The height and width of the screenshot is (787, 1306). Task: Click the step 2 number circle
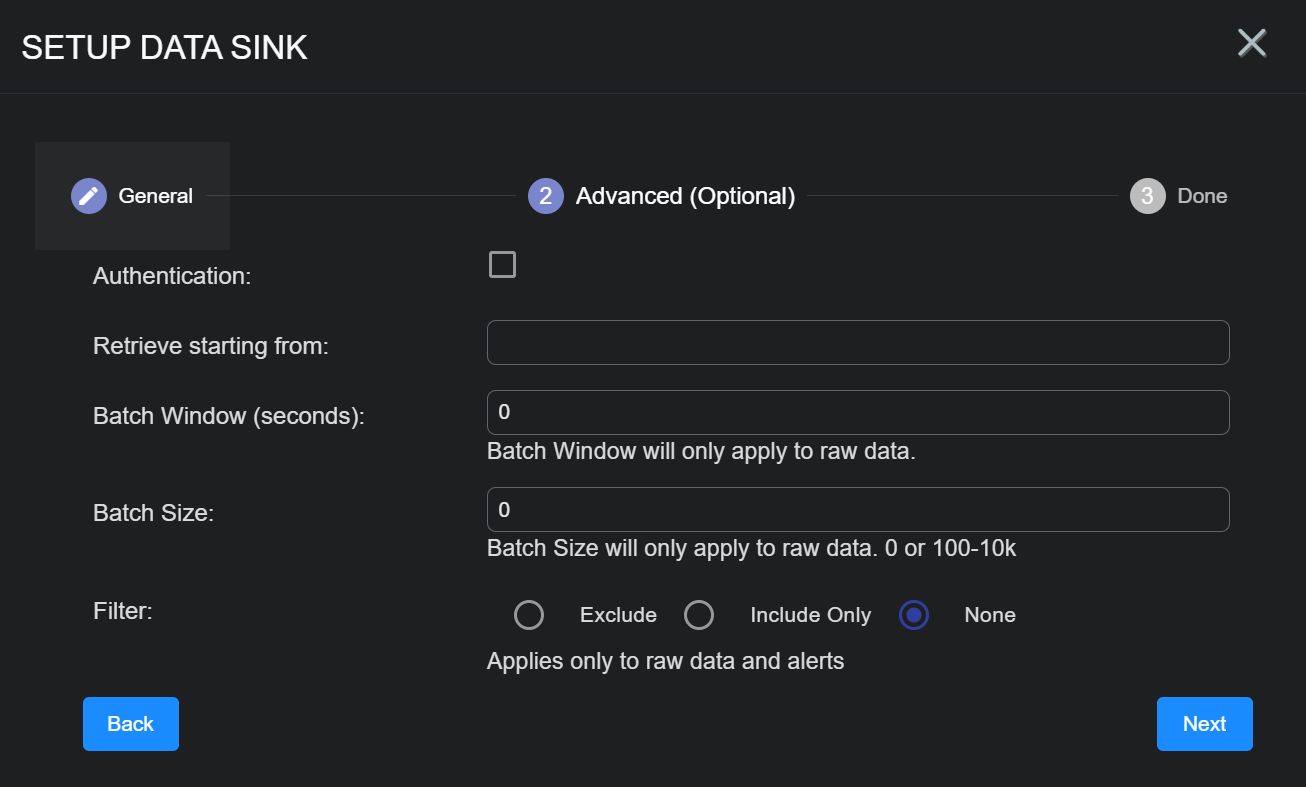(545, 196)
